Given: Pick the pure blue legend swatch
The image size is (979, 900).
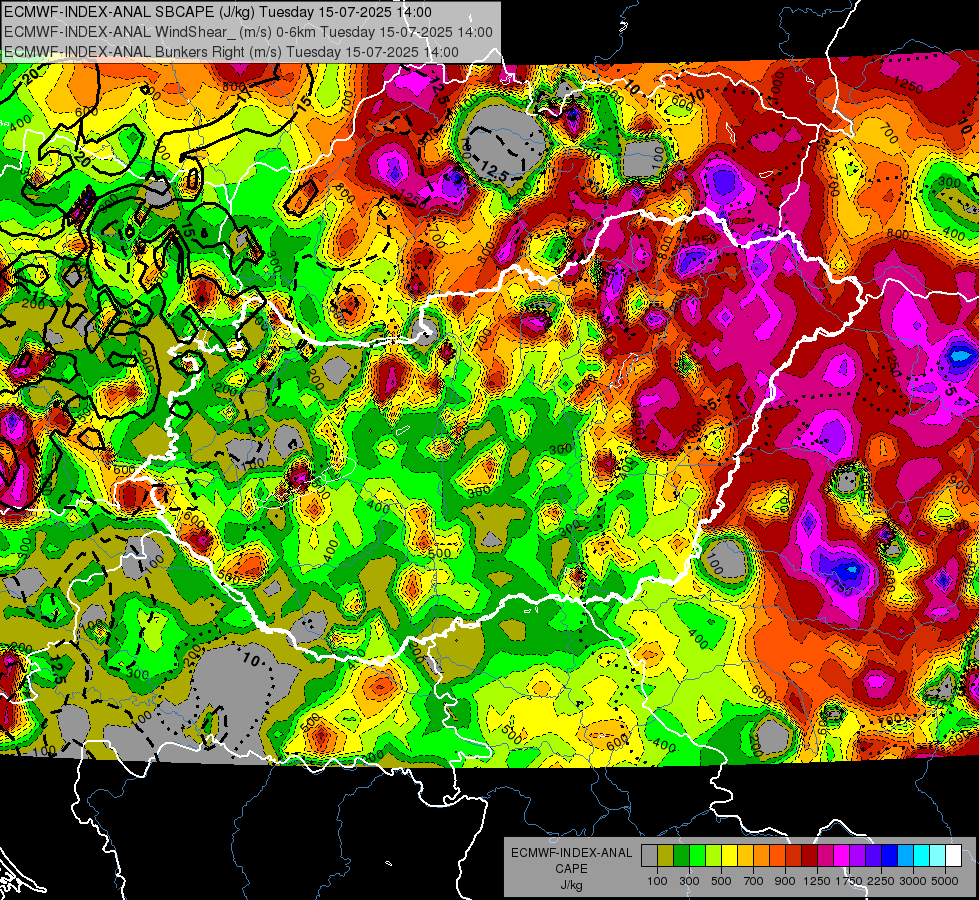Looking at the screenshot, I should 890,856.
